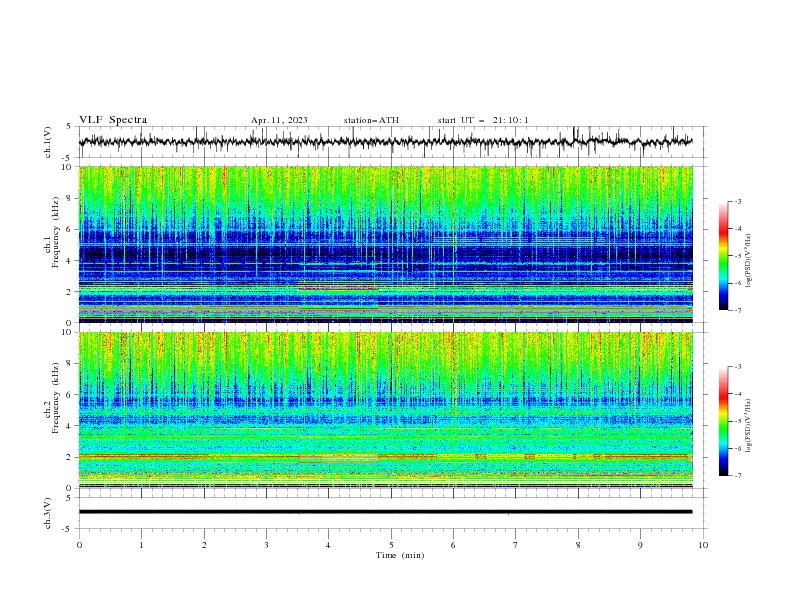Click the ch.2 PSD color bar
The height and width of the screenshot is (612, 792).
723,421
